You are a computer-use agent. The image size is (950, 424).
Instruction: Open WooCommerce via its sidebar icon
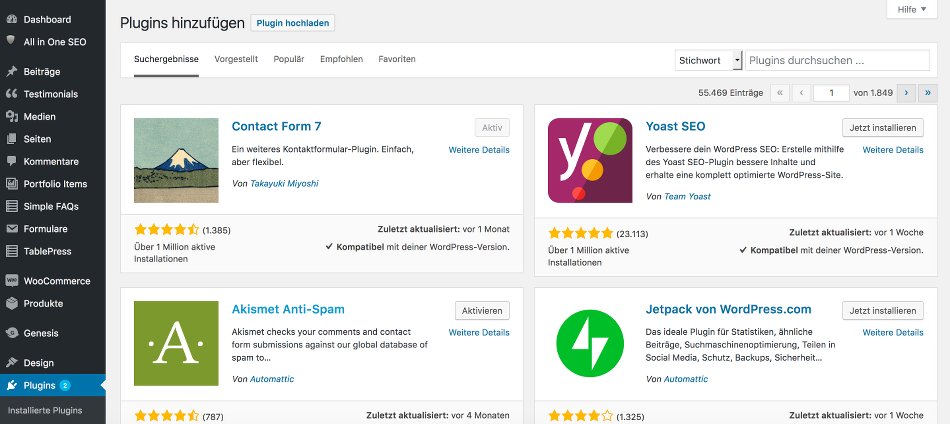click(x=11, y=281)
